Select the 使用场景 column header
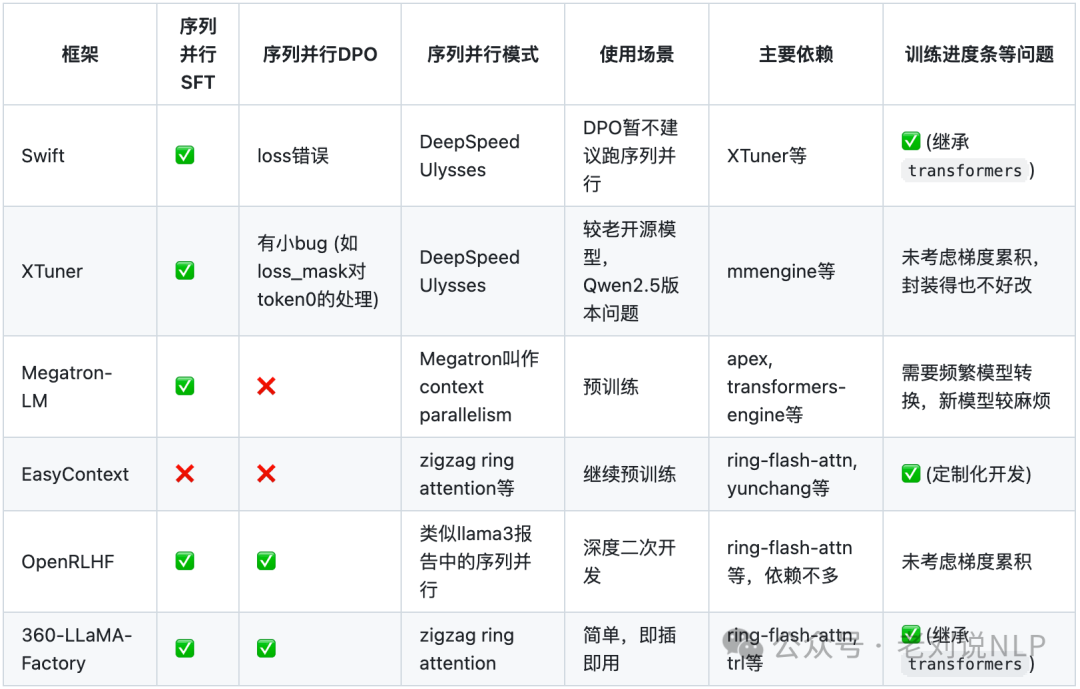Viewport: 1080px width, 689px height. tap(636, 54)
